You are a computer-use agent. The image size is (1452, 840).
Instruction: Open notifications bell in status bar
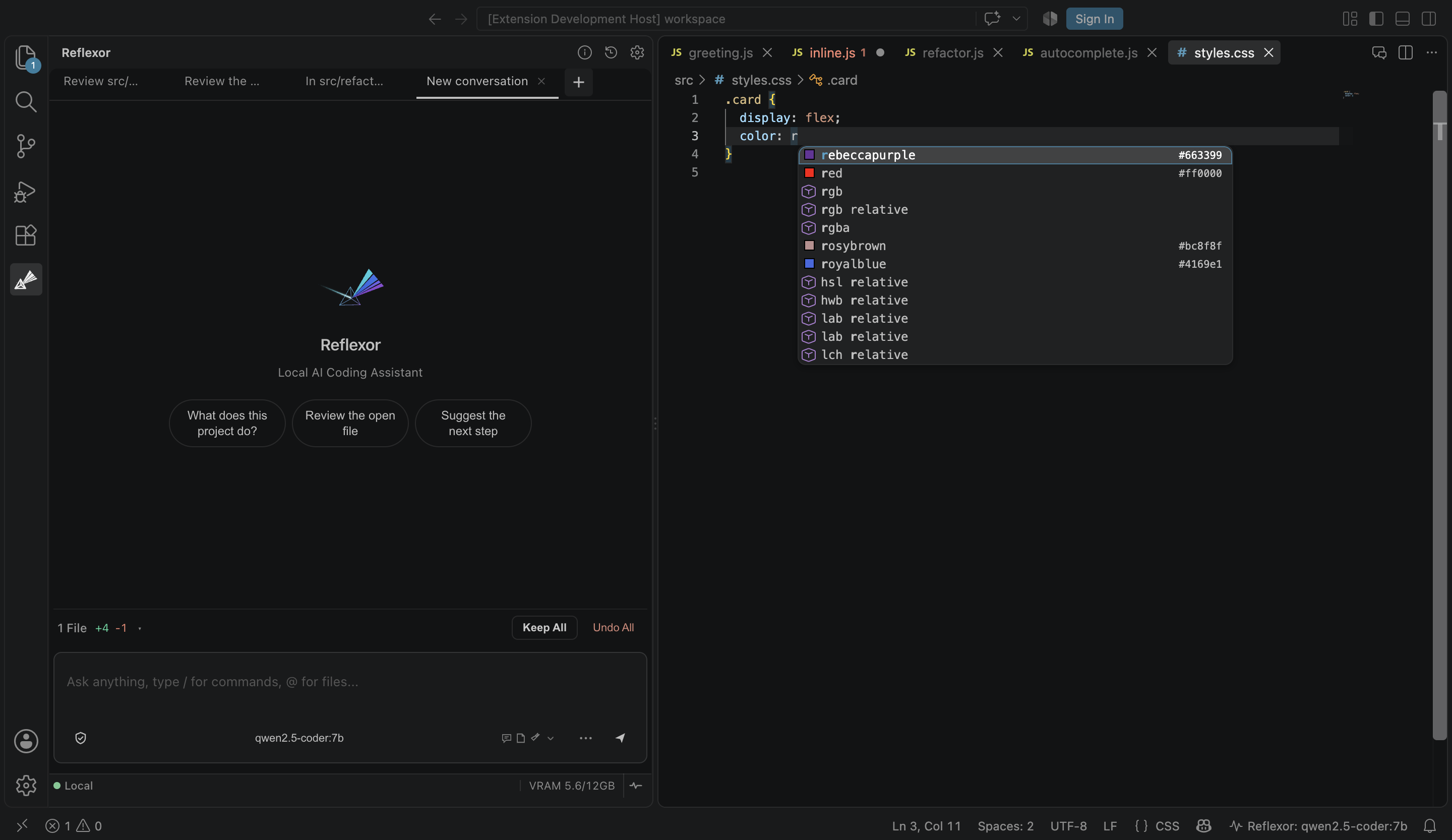pyautogui.click(x=1429, y=825)
